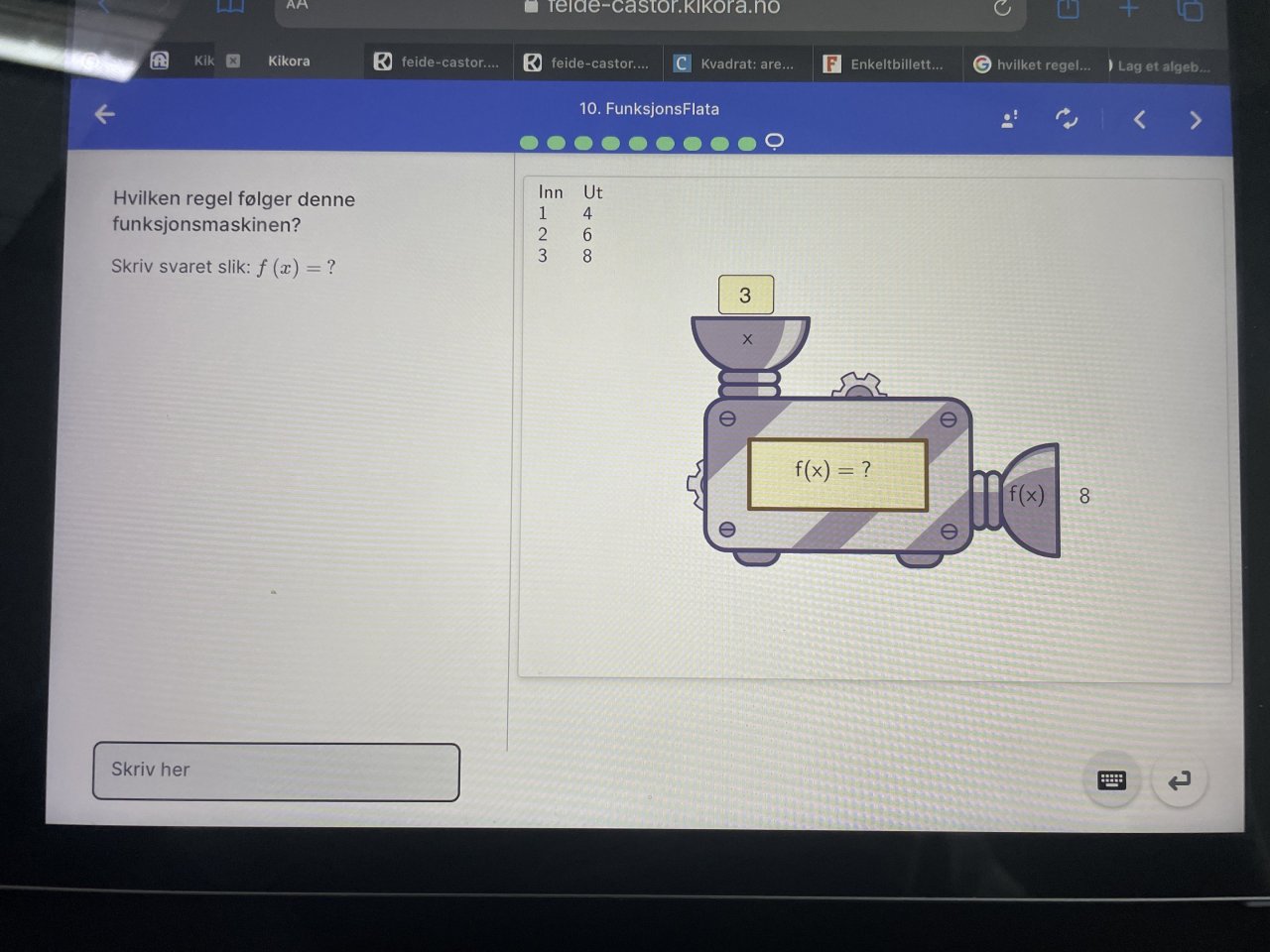Switch to the Kvadrat: are... tab
The image size is (1270, 952).
737,63
